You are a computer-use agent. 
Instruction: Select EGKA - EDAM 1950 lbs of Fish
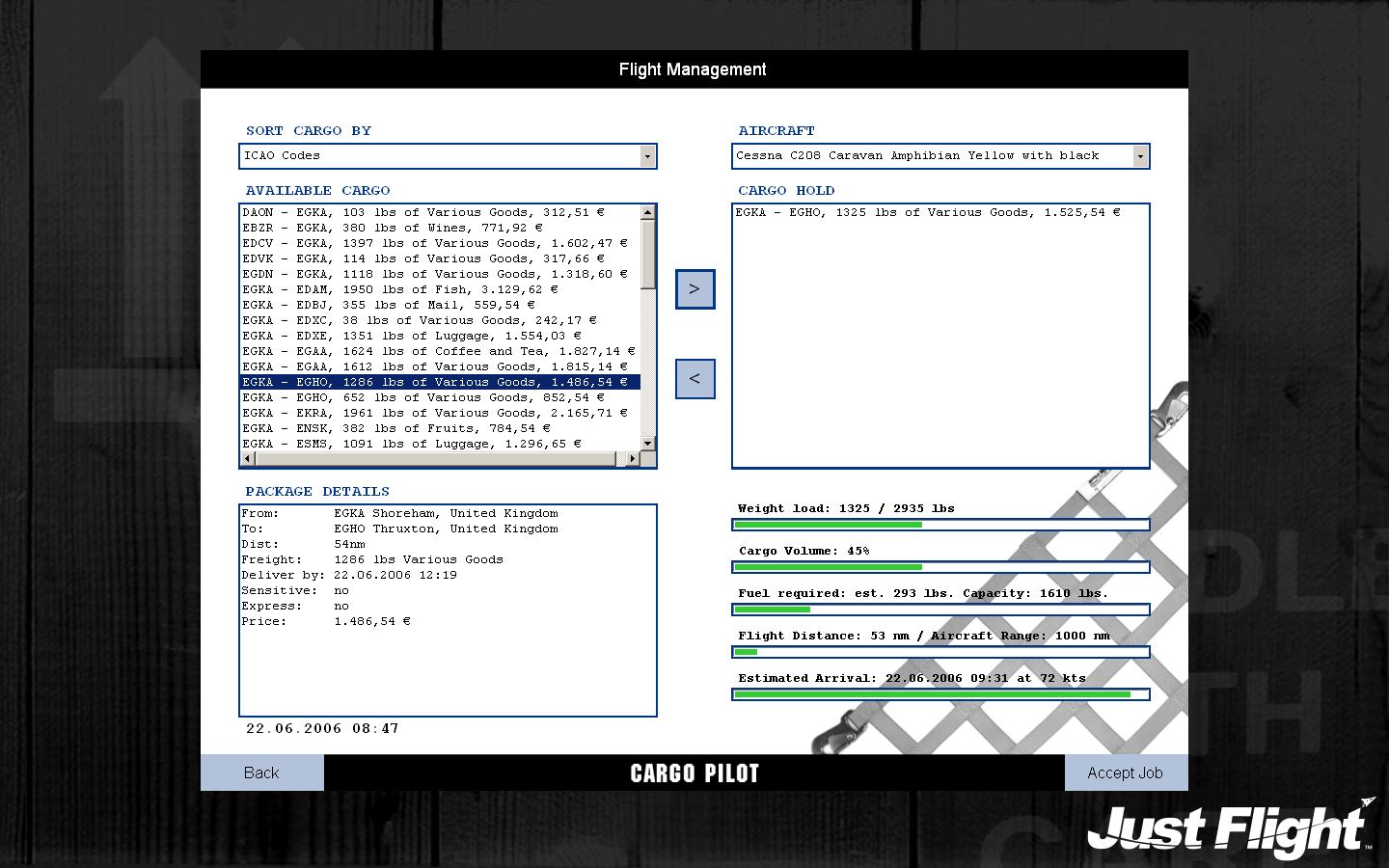[x=441, y=289]
